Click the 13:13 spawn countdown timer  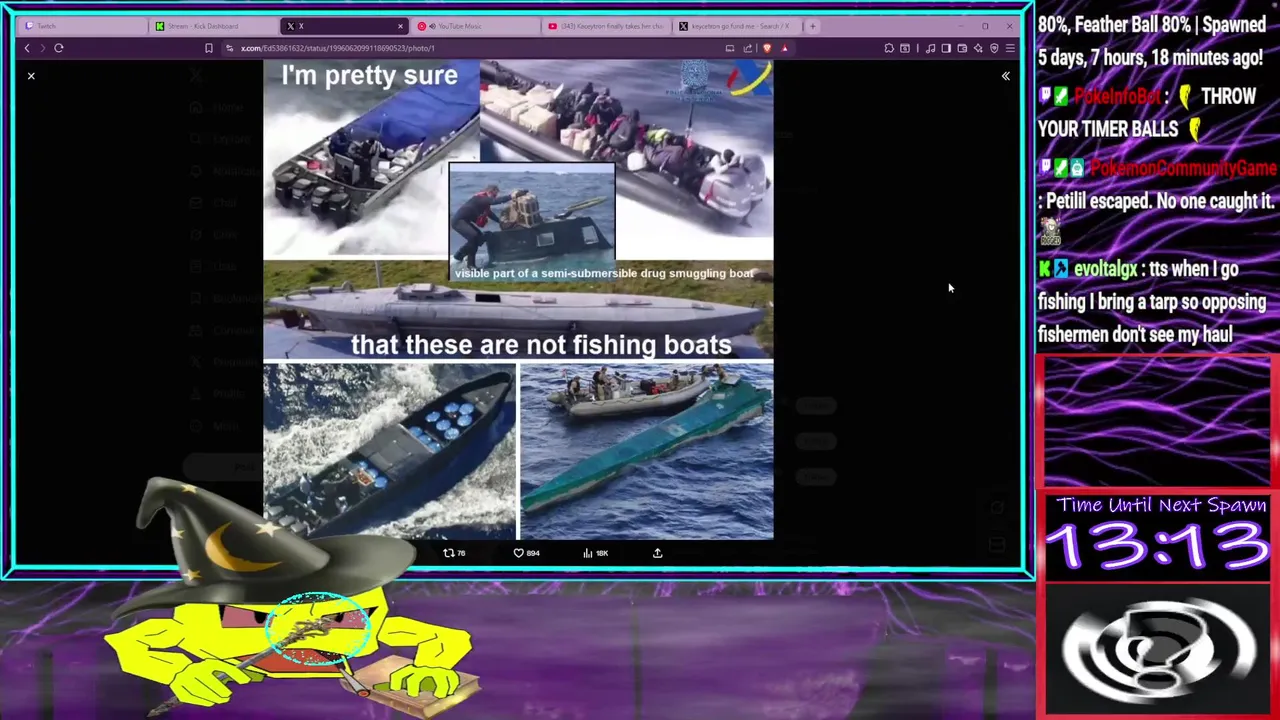tap(1158, 547)
